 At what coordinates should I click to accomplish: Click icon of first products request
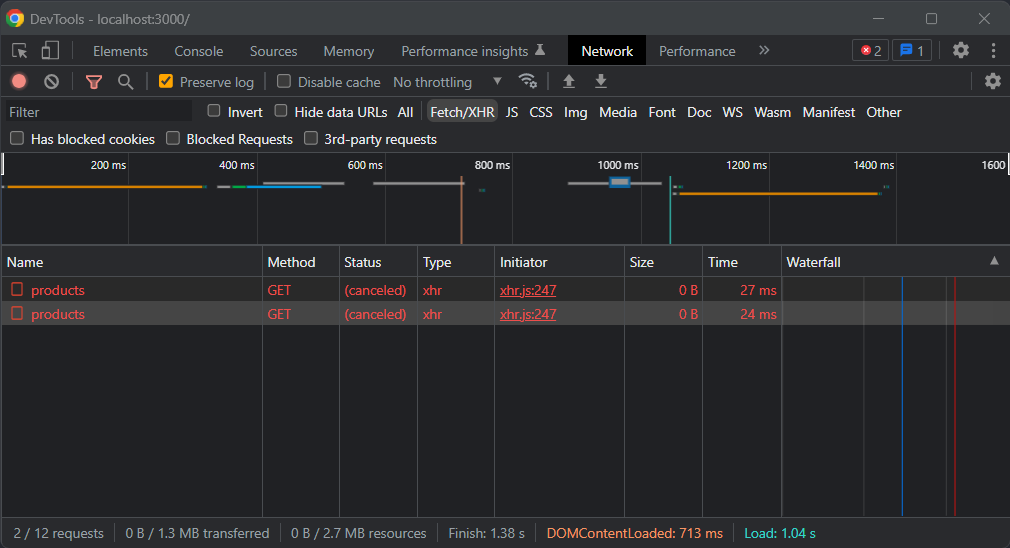(x=17, y=290)
